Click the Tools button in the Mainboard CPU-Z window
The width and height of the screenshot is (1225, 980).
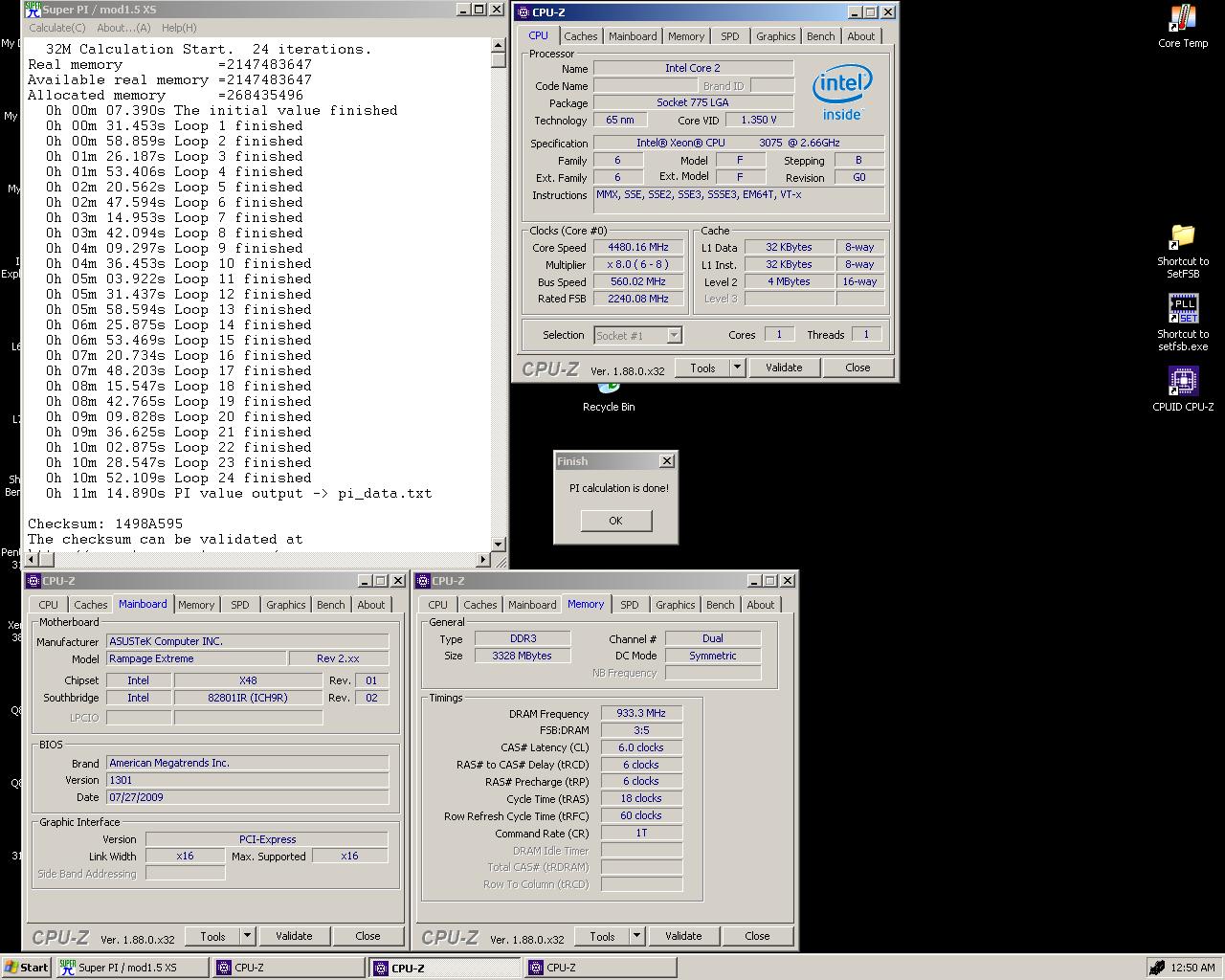pos(212,936)
